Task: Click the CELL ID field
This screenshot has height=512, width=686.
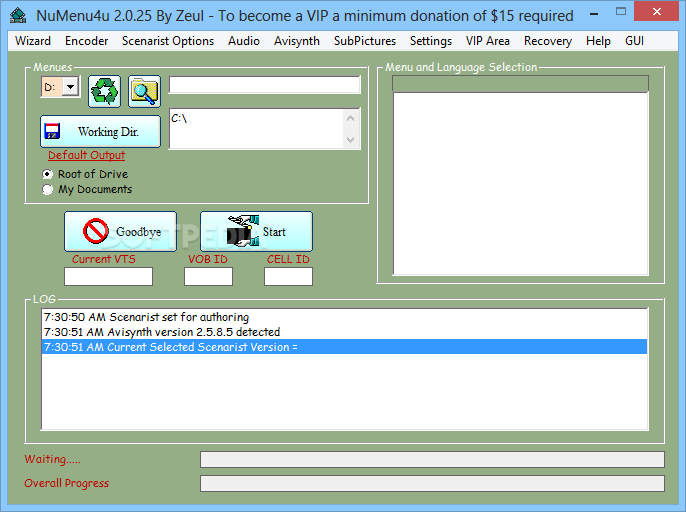Action: (x=288, y=277)
